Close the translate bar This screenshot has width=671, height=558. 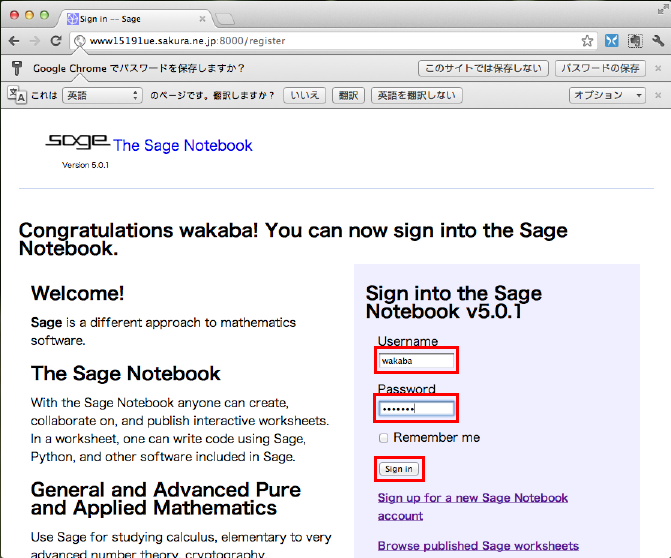click(x=659, y=95)
